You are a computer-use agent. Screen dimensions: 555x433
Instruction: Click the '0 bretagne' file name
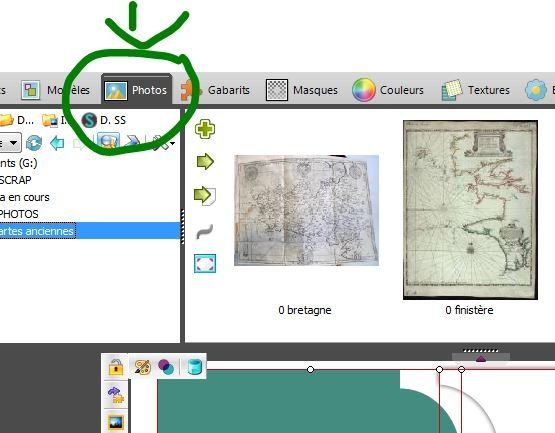tap(305, 310)
